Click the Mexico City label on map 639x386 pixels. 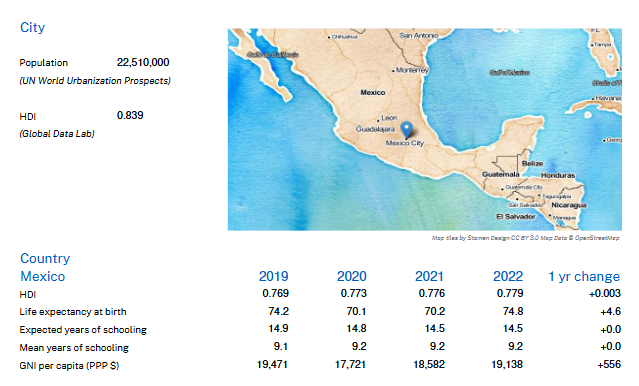405,143
